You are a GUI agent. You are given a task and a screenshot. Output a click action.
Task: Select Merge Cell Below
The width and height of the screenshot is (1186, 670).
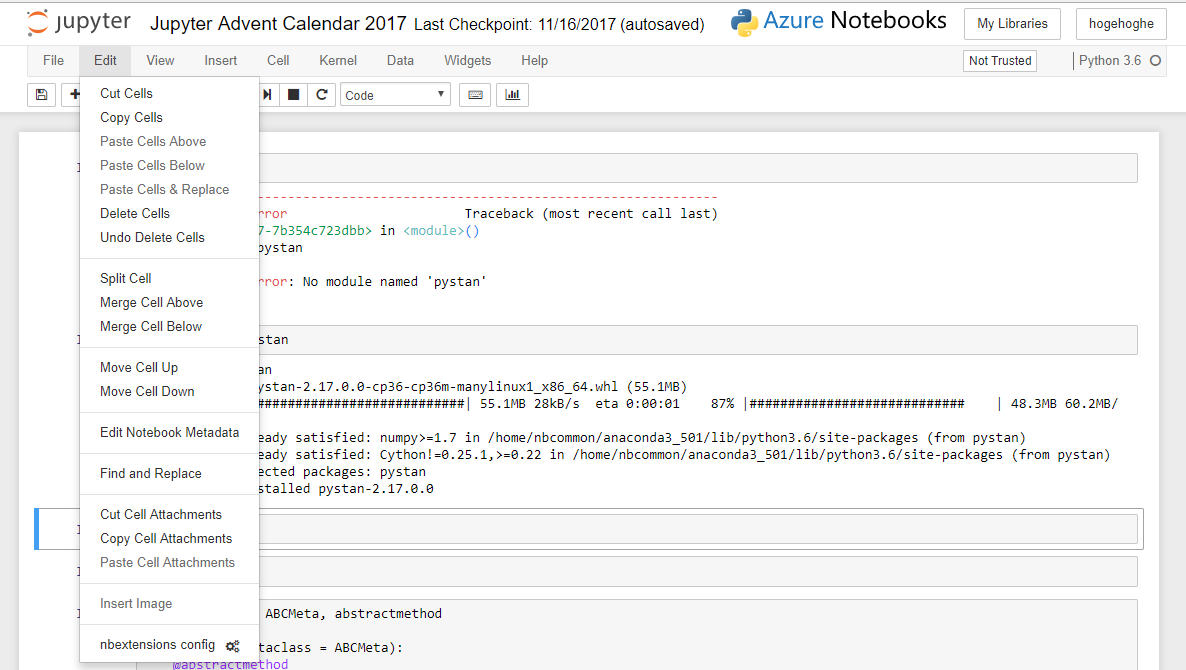point(149,326)
